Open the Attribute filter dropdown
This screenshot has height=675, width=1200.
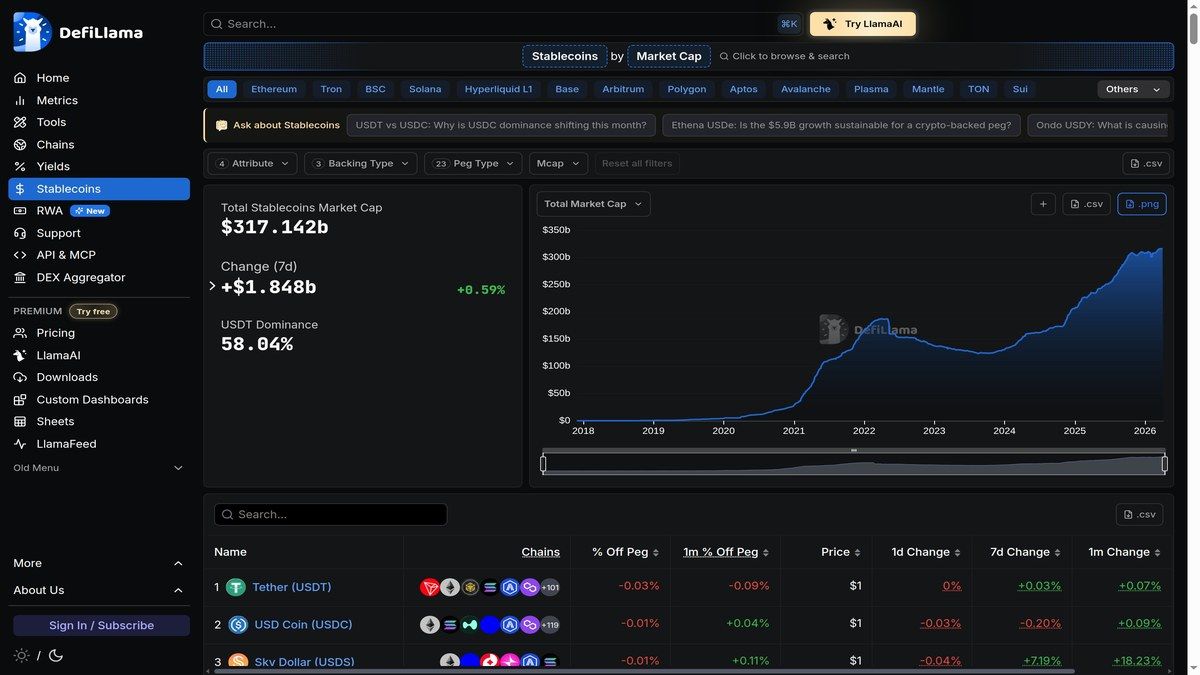pyautogui.click(x=251, y=163)
